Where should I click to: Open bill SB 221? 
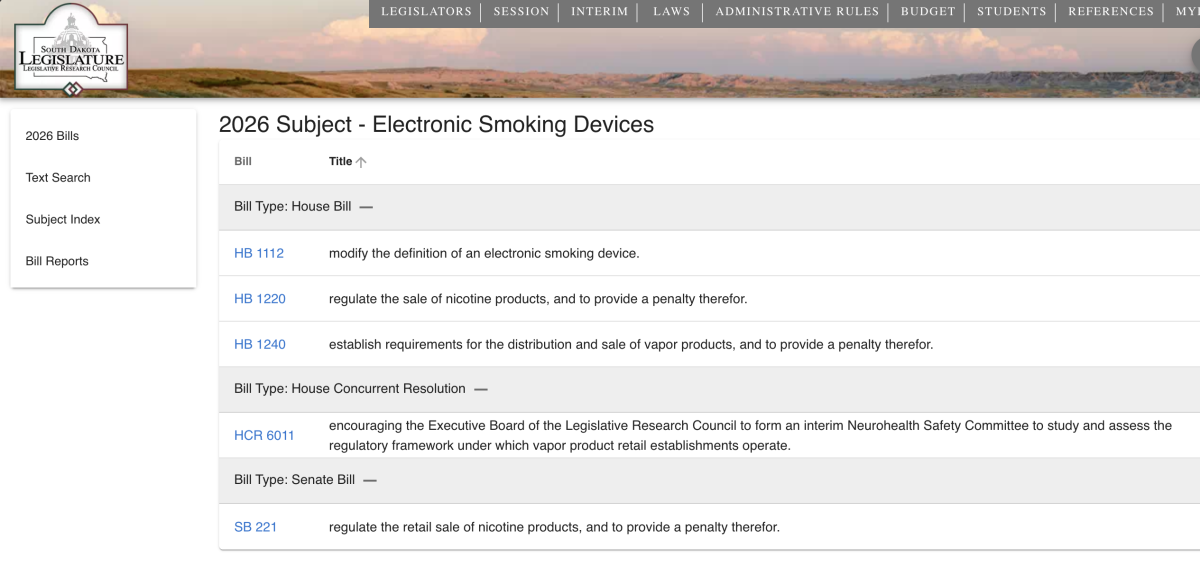coord(255,526)
